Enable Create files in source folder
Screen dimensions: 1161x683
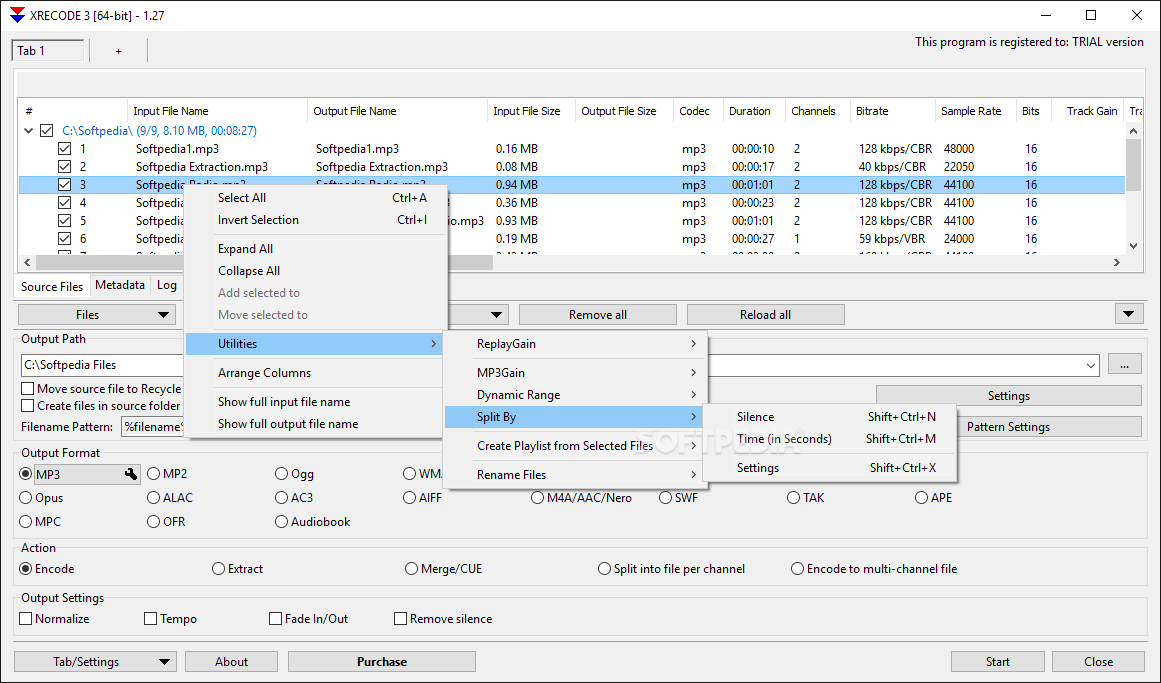click(x=28, y=406)
